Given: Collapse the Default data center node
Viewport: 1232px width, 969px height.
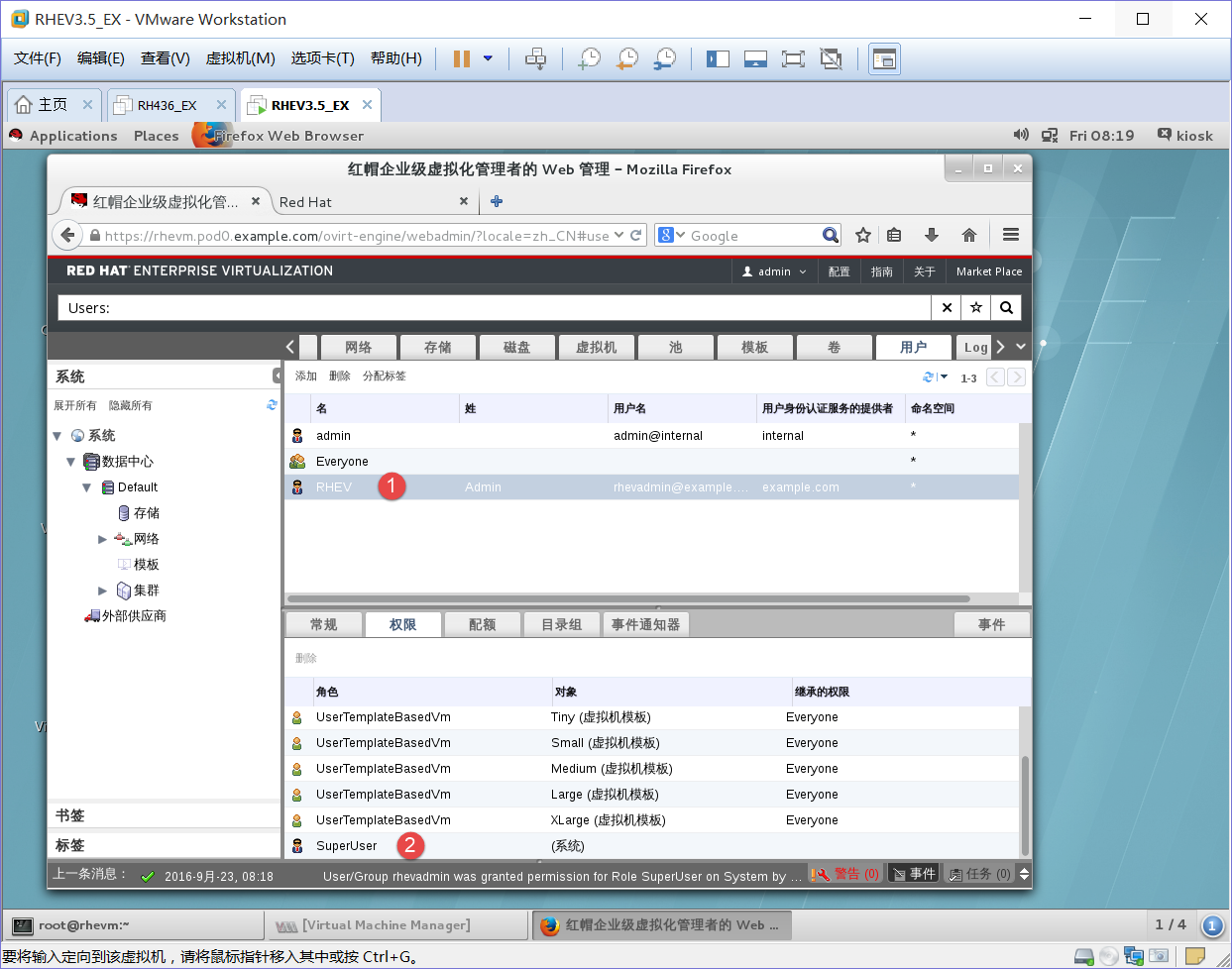Looking at the screenshot, I should click(x=87, y=487).
